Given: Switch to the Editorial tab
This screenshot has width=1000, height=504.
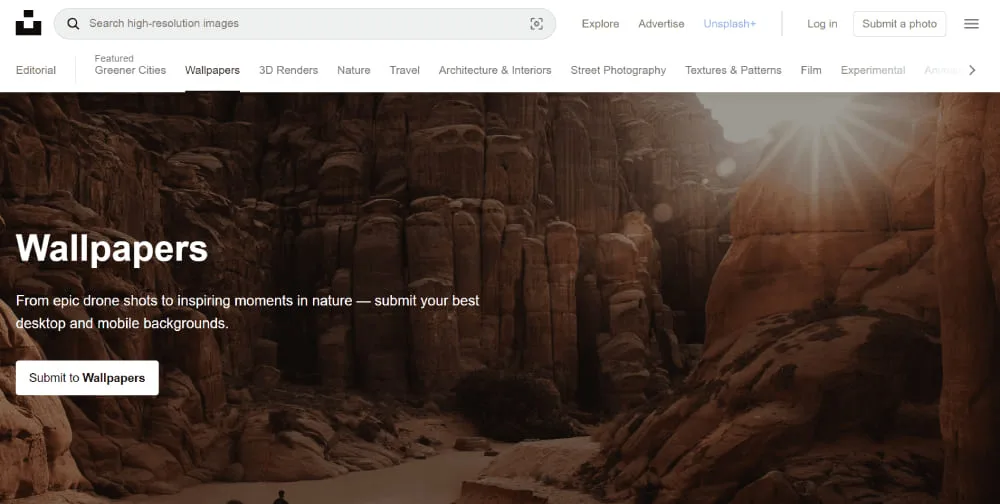Looking at the screenshot, I should click(36, 70).
